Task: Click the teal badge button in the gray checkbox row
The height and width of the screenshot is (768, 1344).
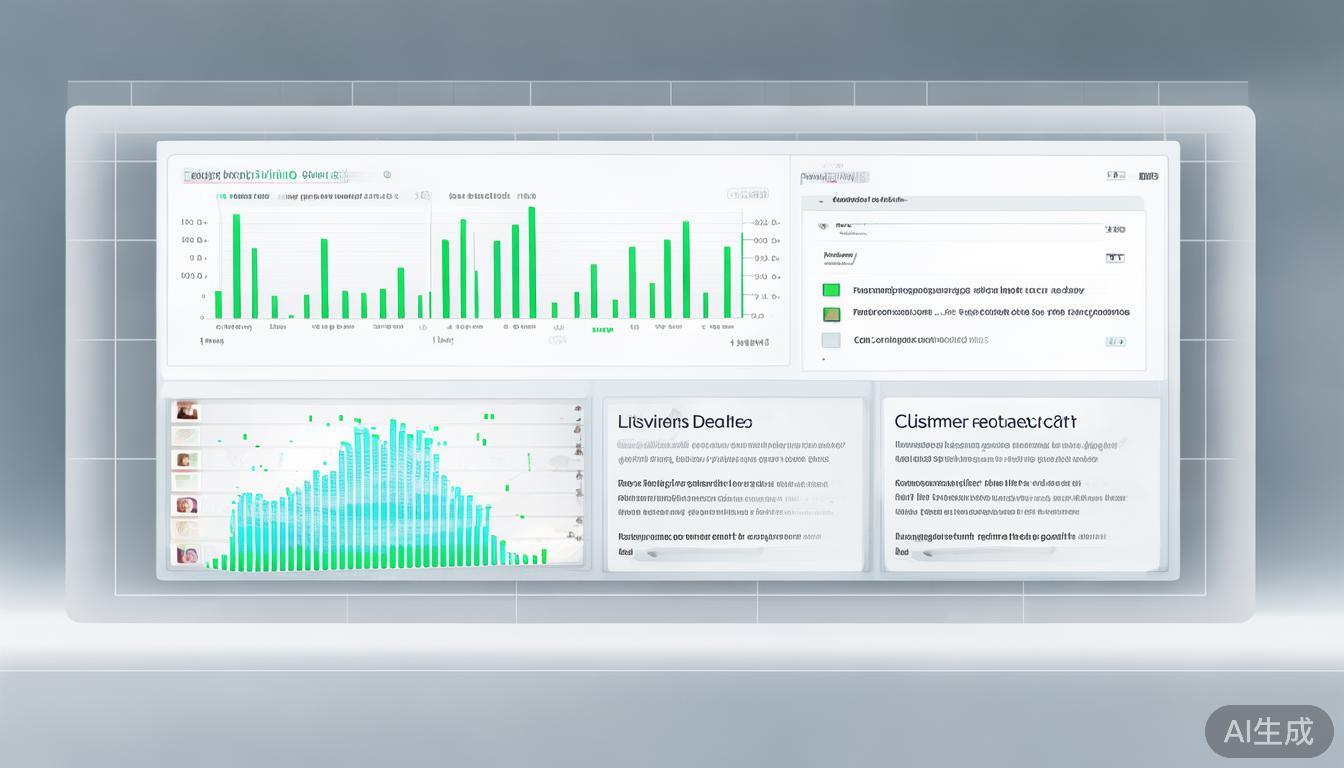Action: 1114,341
